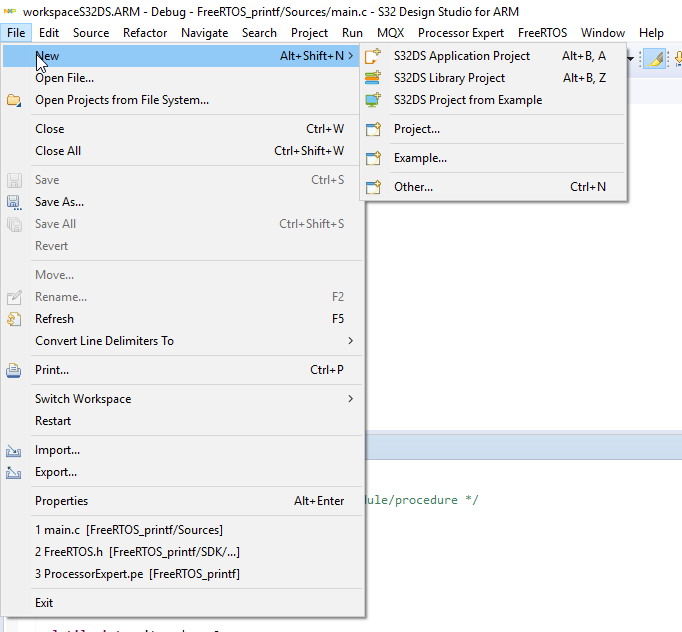Click the Open Projects folder icon
682x632 pixels.
pos(14,100)
